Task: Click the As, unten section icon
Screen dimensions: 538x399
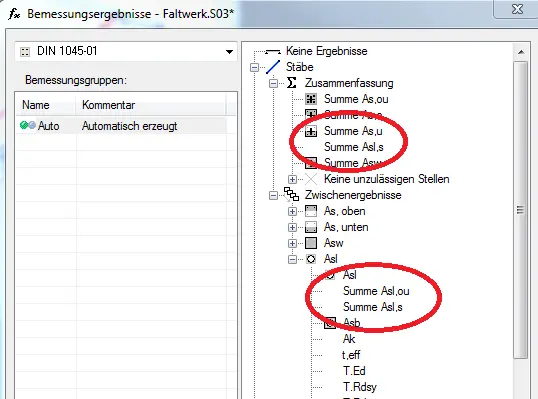Action: pyautogui.click(x=311, y=227)
